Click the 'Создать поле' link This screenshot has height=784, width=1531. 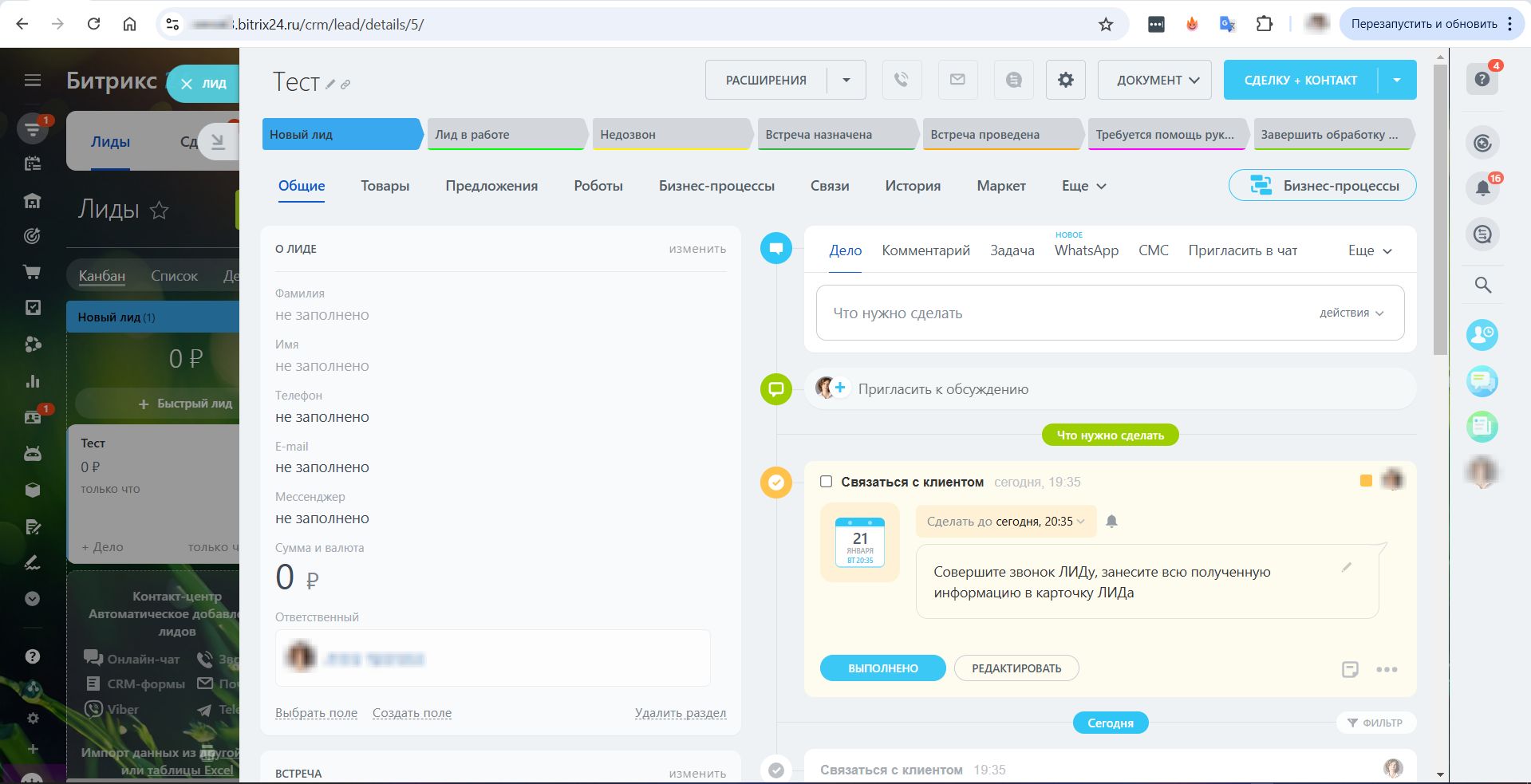click(x=412, y=713)
